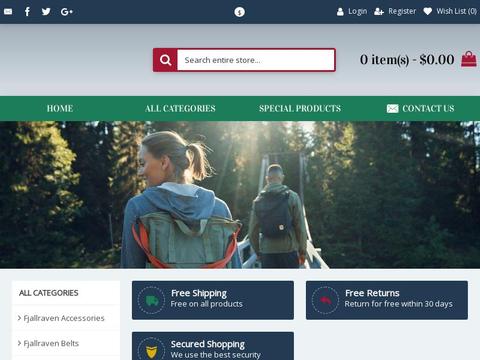Click 'We use the best security' text
480x360 pixels.
(215, 355)
